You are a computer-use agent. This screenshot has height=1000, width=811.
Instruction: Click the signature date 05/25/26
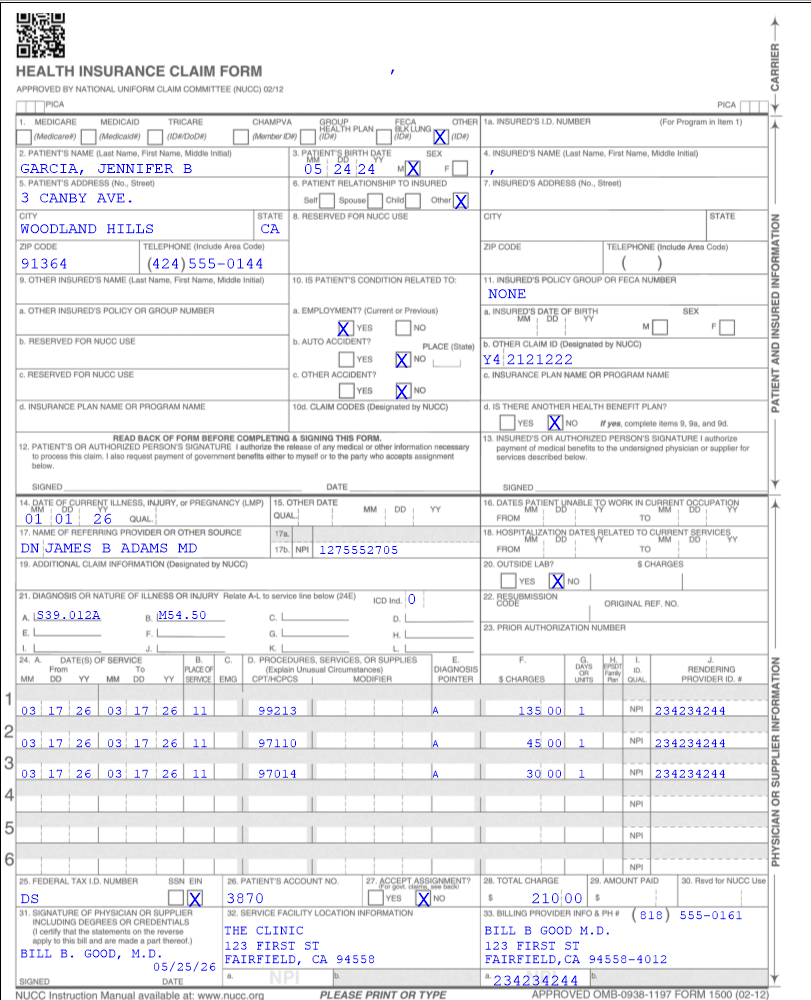tap(185, 967)
